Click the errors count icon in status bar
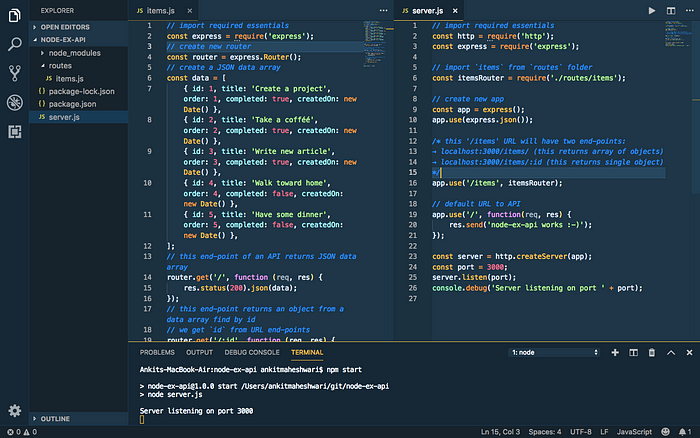This screenshot has width=700, height=438. 13,432
